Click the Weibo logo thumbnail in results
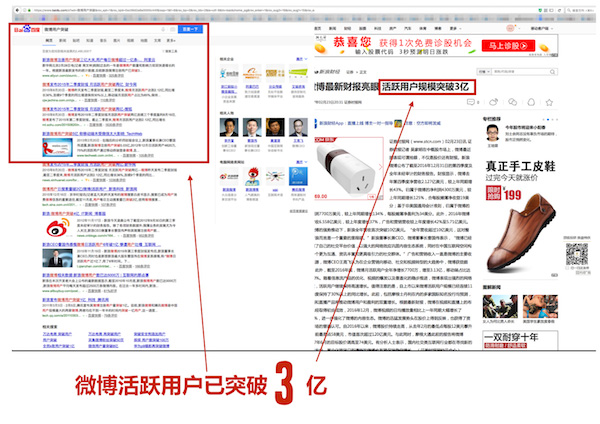 (x=57, y=228)
